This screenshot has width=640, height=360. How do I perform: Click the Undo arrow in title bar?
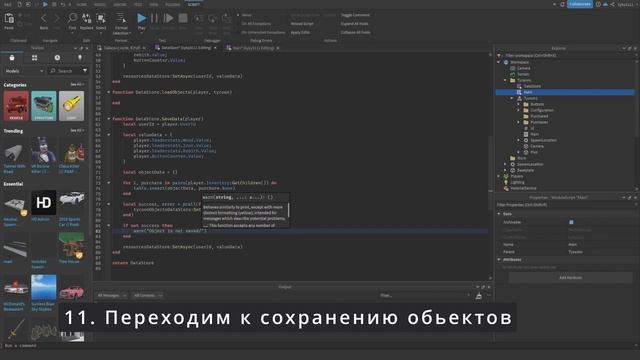pyautogui.click(x=62, y=4)
